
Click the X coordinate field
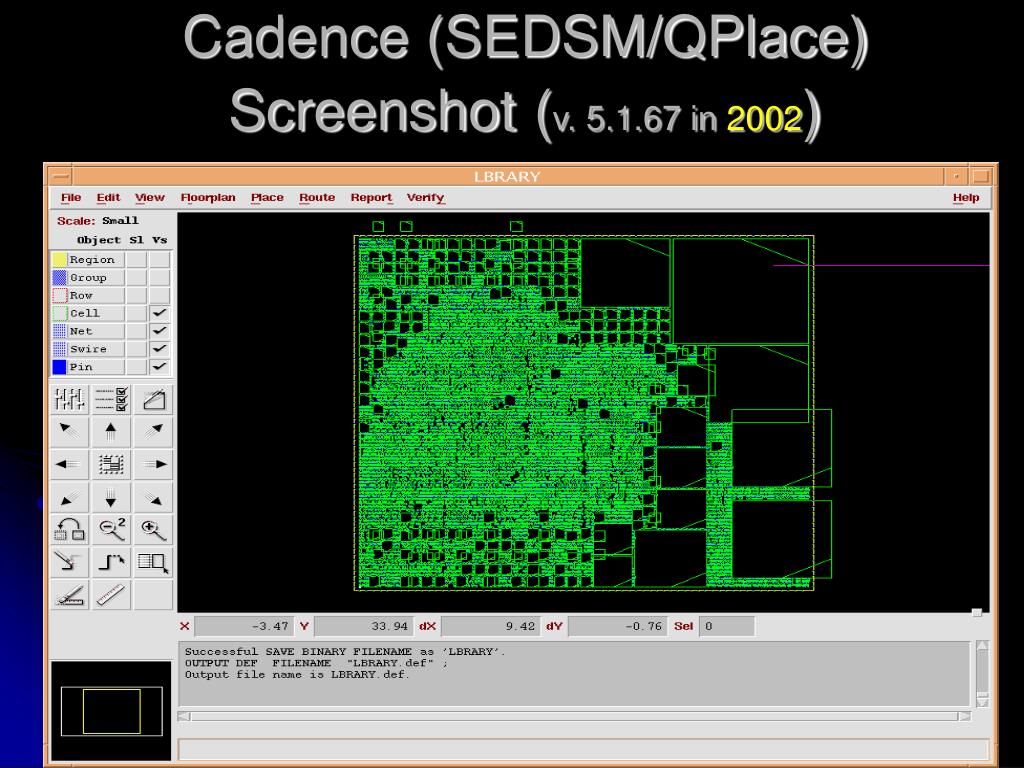tap(244, 626)
